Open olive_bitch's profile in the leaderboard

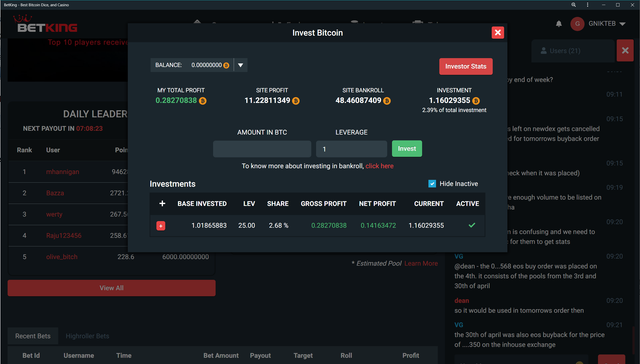pyautogui.click(x=62, y=257)
